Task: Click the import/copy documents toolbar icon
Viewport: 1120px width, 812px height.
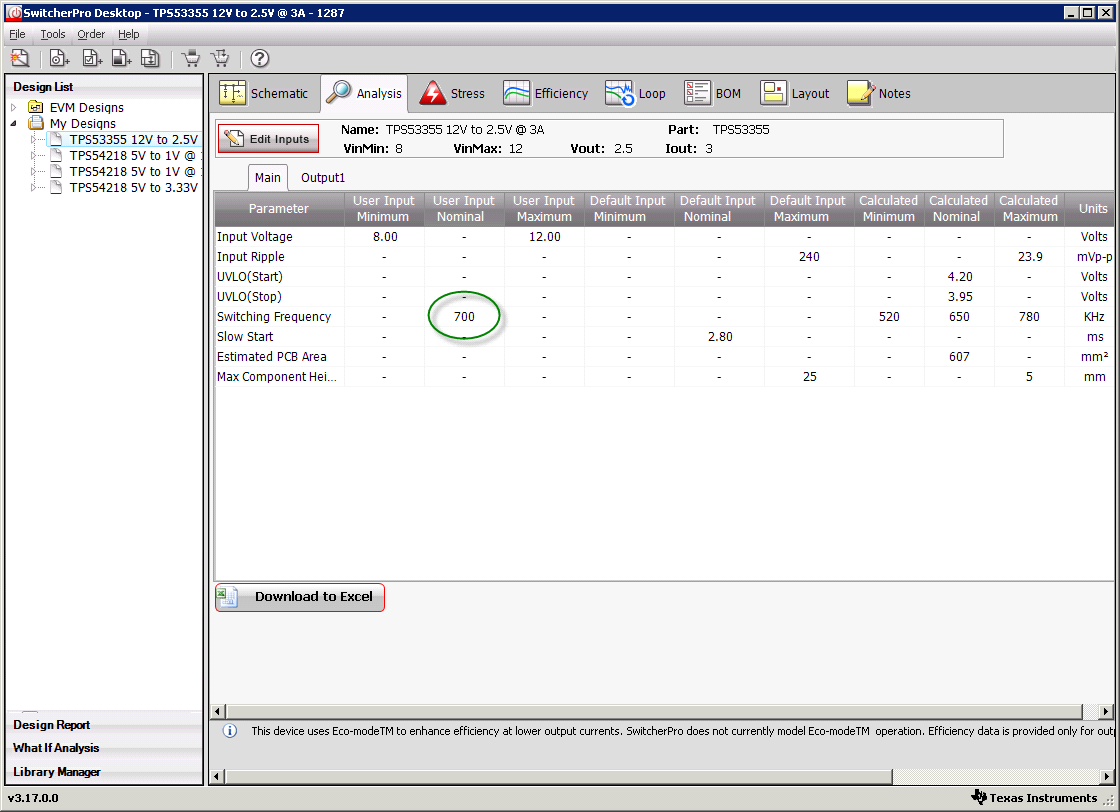Action: (x=150, y=59)
